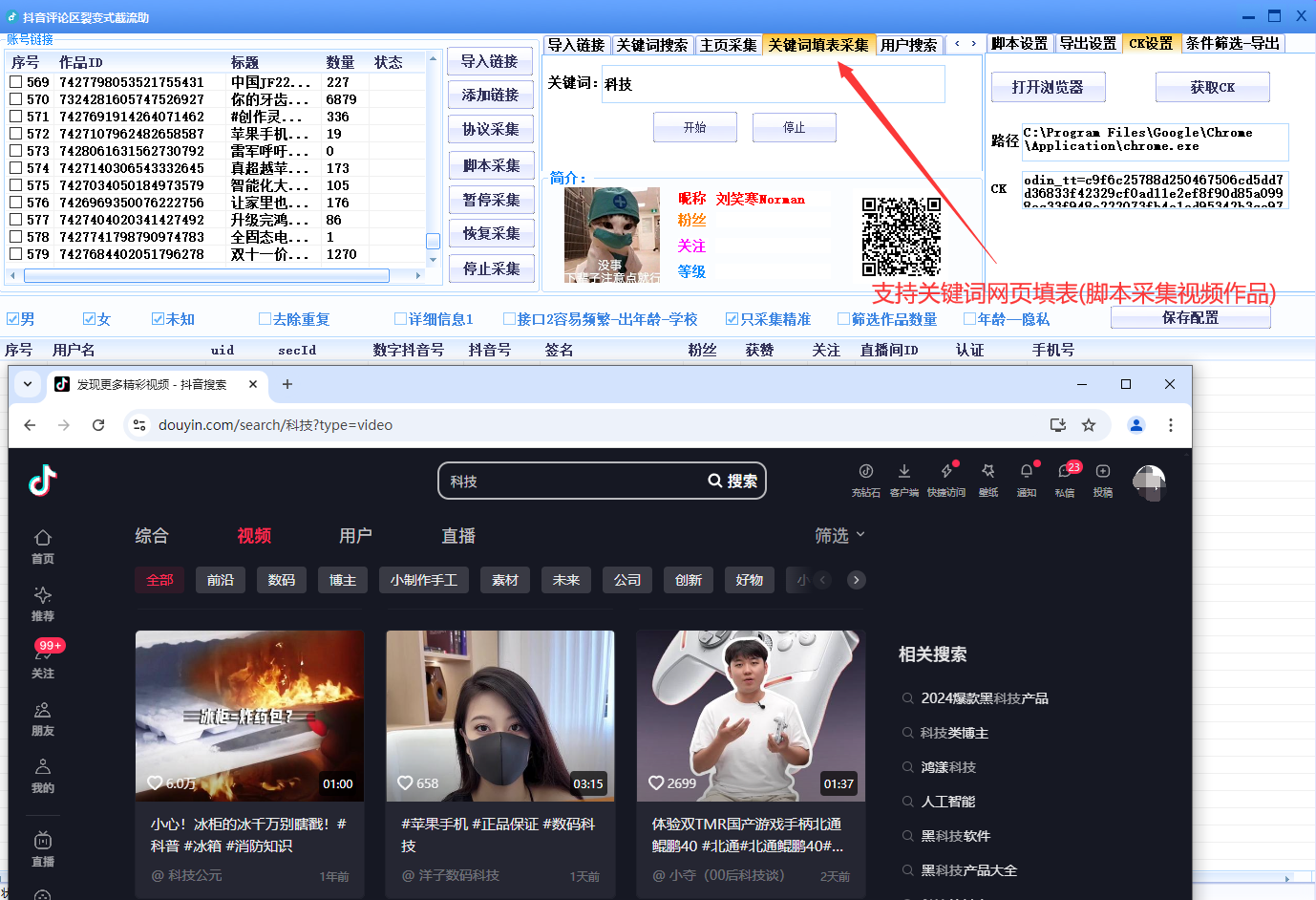The width and height of the screenshot is (1316, 900).
Task: Select the 直播 search tab
Action: point(458,536)
